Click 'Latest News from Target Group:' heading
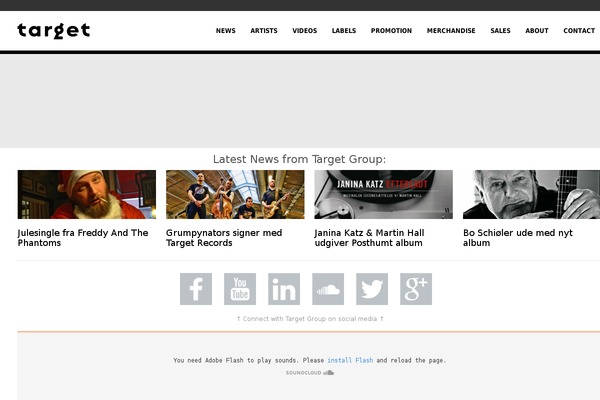 [300, 159]
